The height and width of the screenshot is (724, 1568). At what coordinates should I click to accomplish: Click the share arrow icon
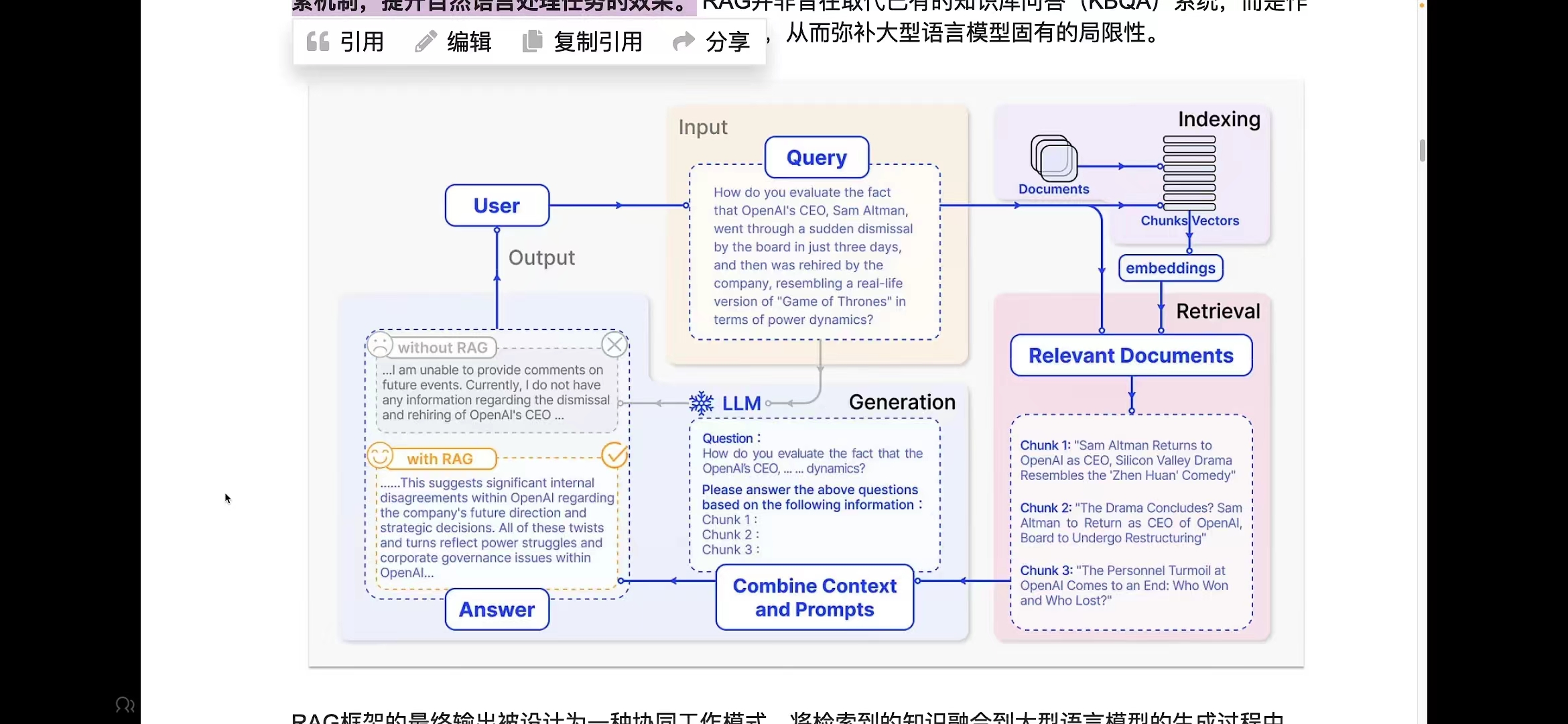tap(682, 41)
